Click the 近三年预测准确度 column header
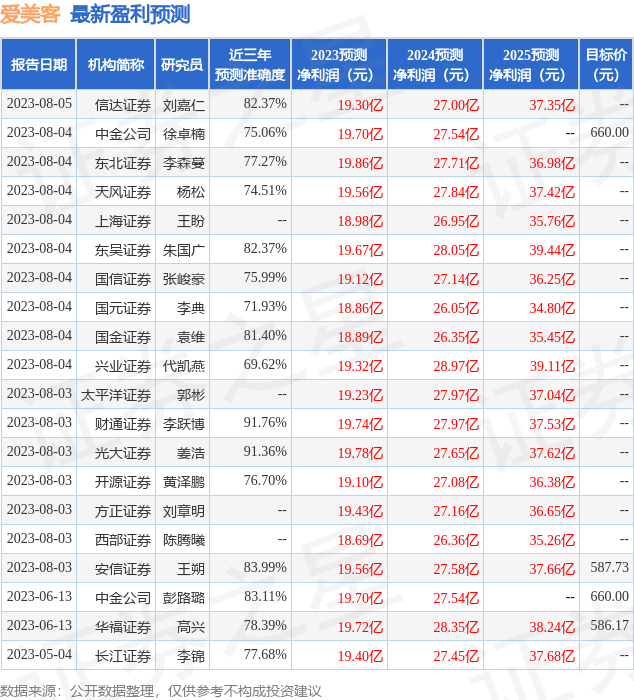This screenshot has height=700, width=634. pos(250,64)
